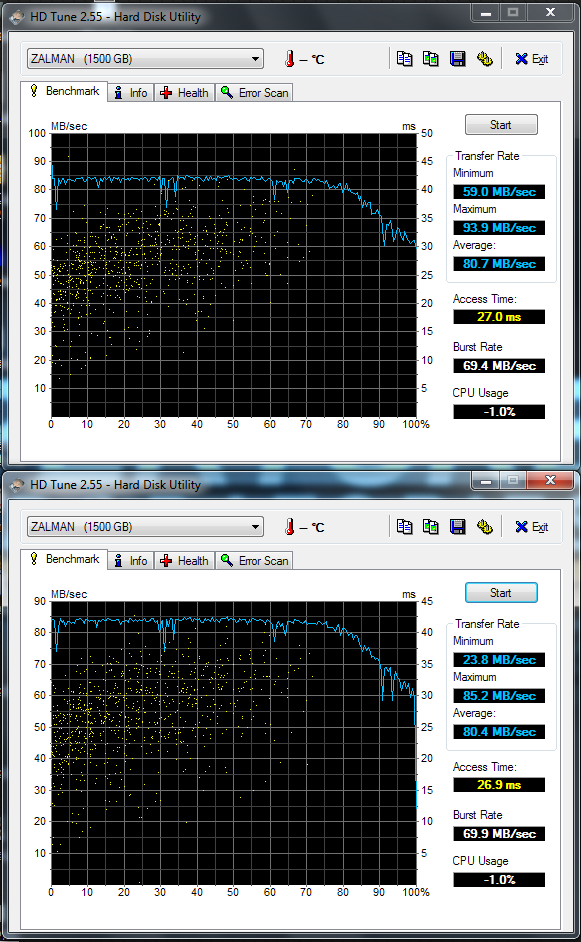The height and width of the screenshot is (942, 581).
Task: Open ZALMAN drive dropdown in bottom window
Action: [145, 527]
